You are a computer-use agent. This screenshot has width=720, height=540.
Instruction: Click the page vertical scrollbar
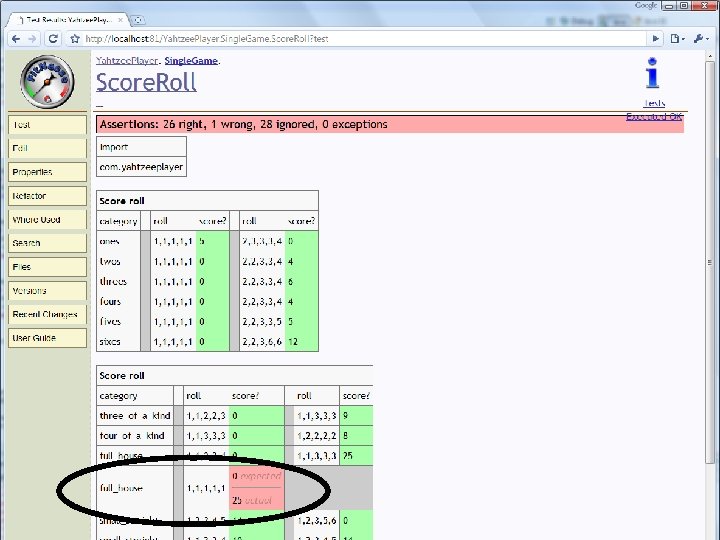[709, 262]
